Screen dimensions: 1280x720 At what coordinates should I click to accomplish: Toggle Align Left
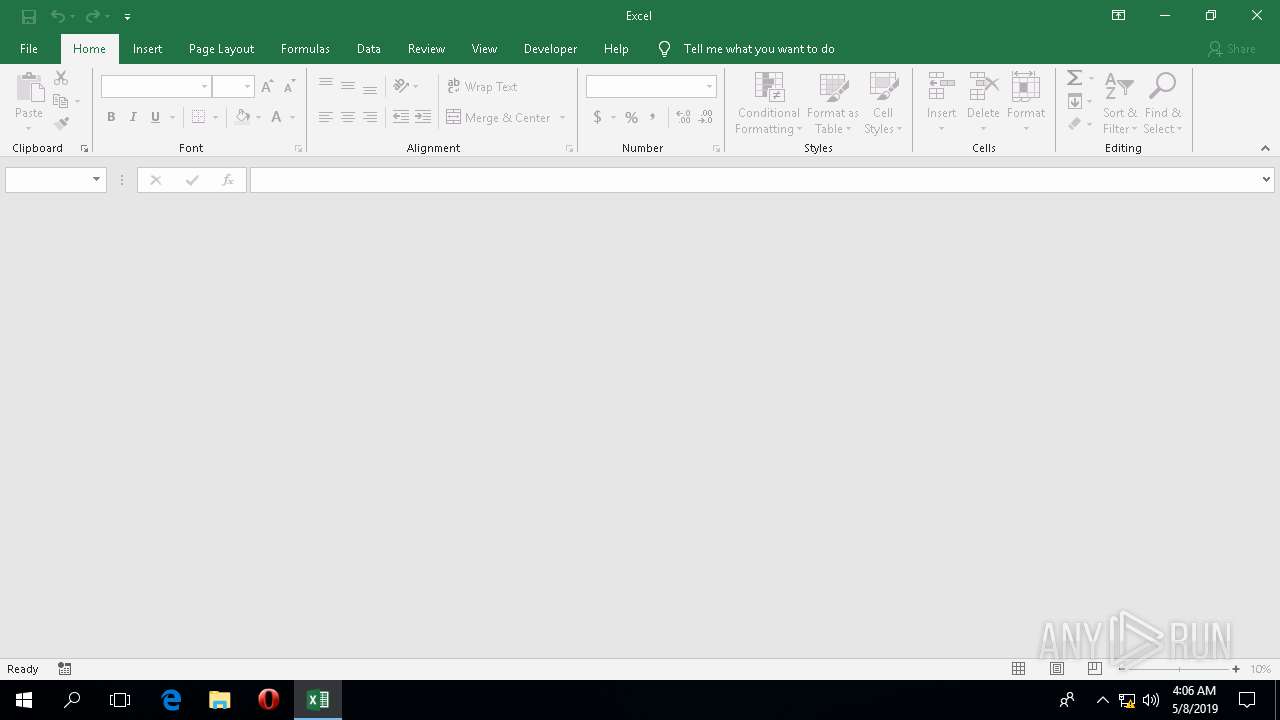(x=326, y=117)
